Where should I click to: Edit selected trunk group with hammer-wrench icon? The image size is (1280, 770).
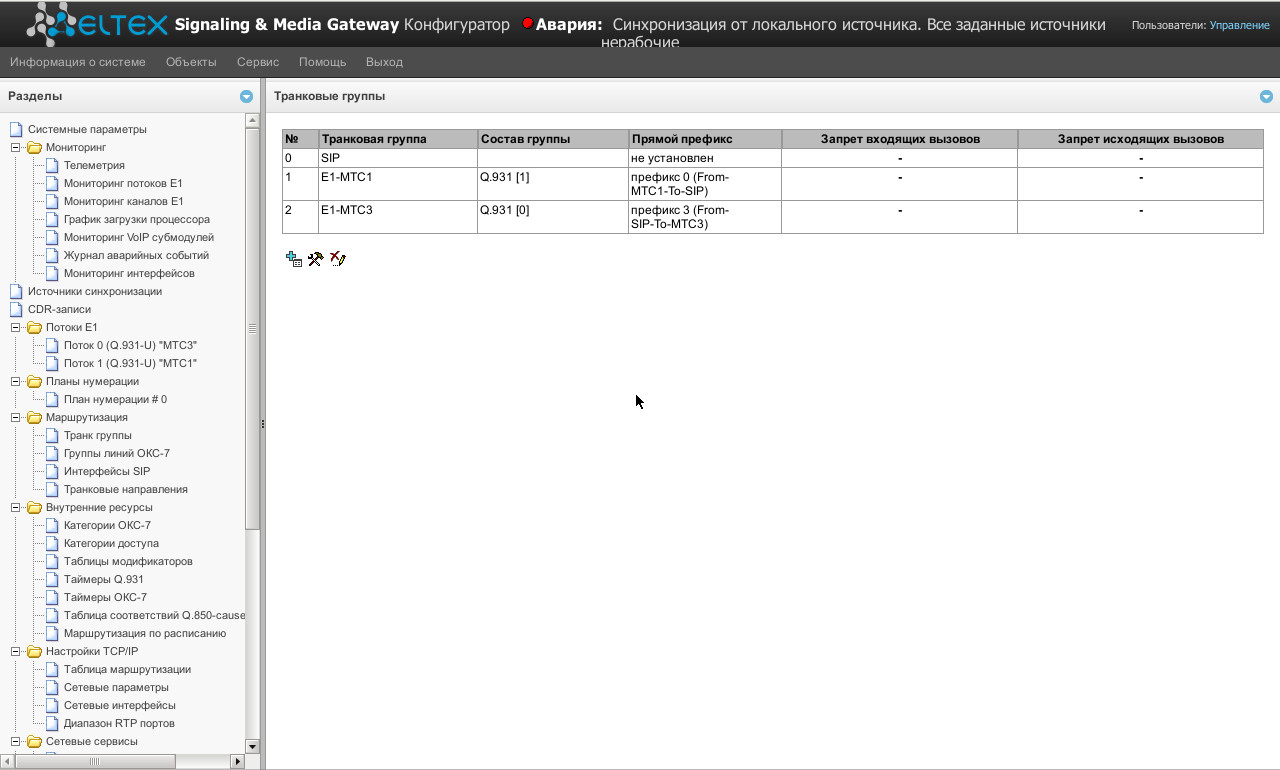pos(316,259)
